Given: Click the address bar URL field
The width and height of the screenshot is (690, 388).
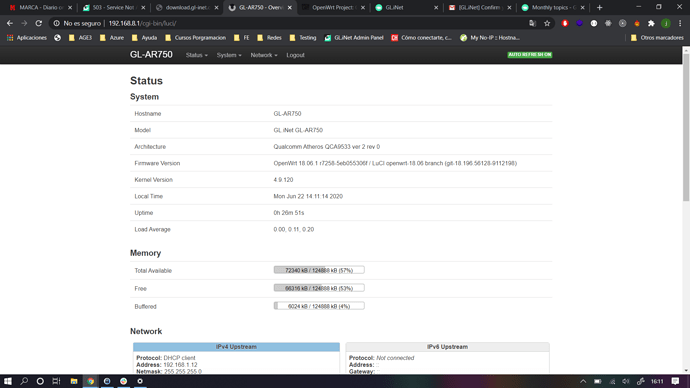Looking at the screenshot, I should click(290, 23).
